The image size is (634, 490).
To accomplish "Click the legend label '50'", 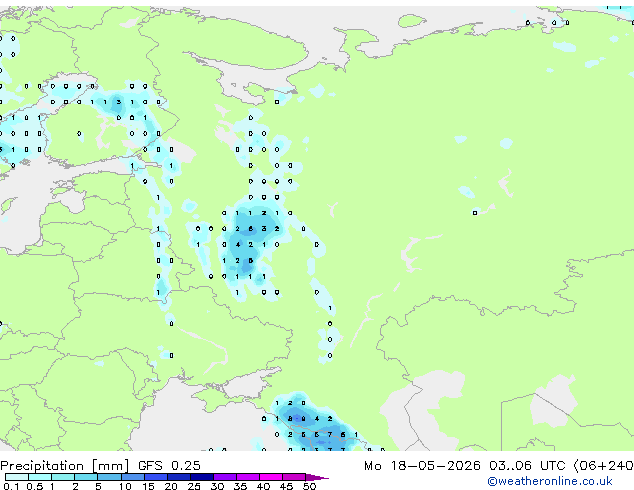I will point(309,486).
